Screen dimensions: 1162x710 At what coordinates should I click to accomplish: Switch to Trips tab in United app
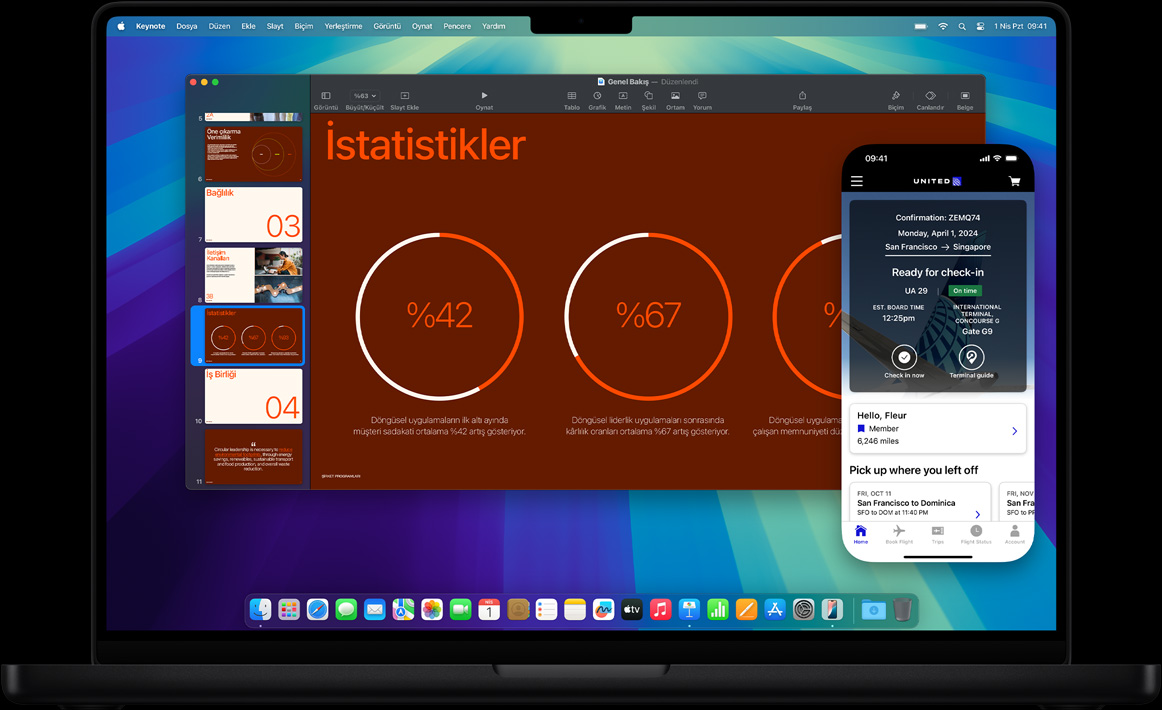click(937, 534)
